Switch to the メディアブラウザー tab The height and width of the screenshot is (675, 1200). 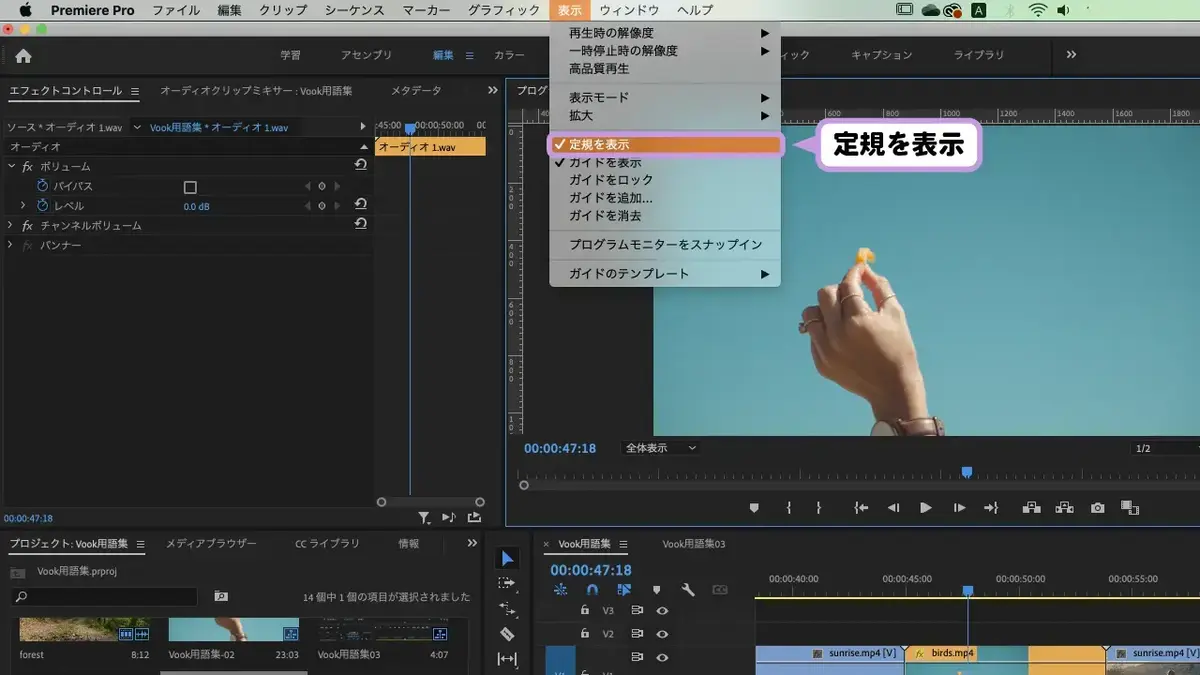211,544
